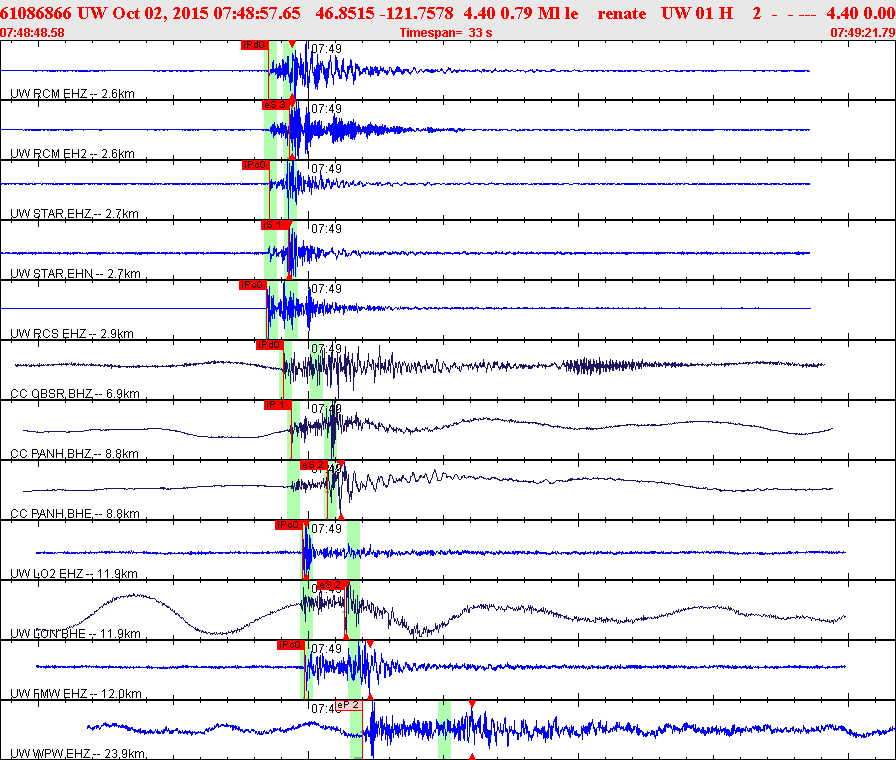Screen dimensions: 896x760
Task: Select the 'UW STAR EHN -- 2.7km' label
Action: tap(75, 274)
